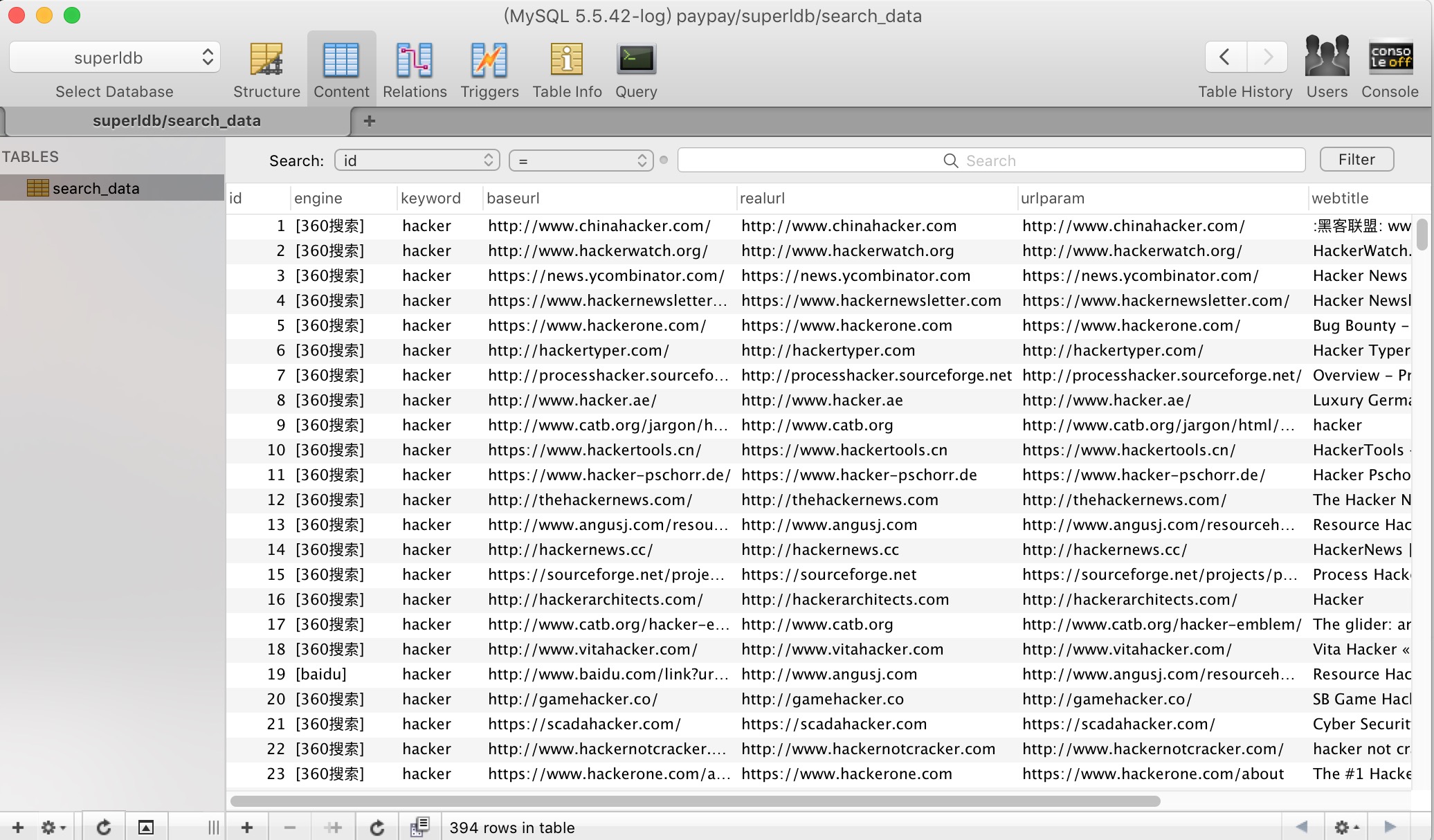The width and height of the screenshot is (1434, 840).
Task: Go back in Table History
Action: [1225, 57]
